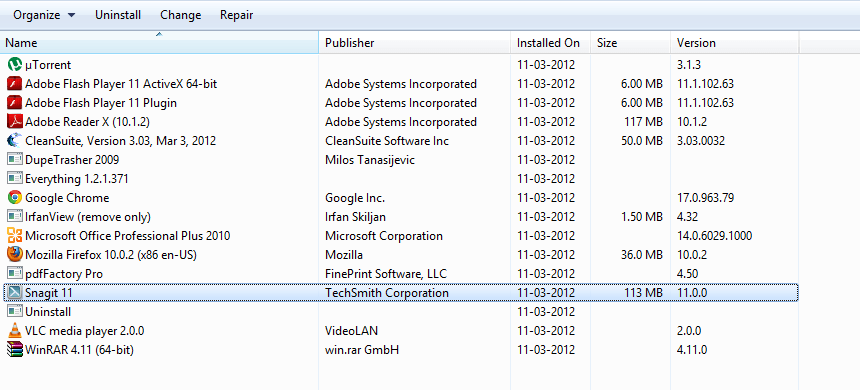Click the 36.0 MB size value
This screenshot has height=390, width=860.
tap(641, 255)
